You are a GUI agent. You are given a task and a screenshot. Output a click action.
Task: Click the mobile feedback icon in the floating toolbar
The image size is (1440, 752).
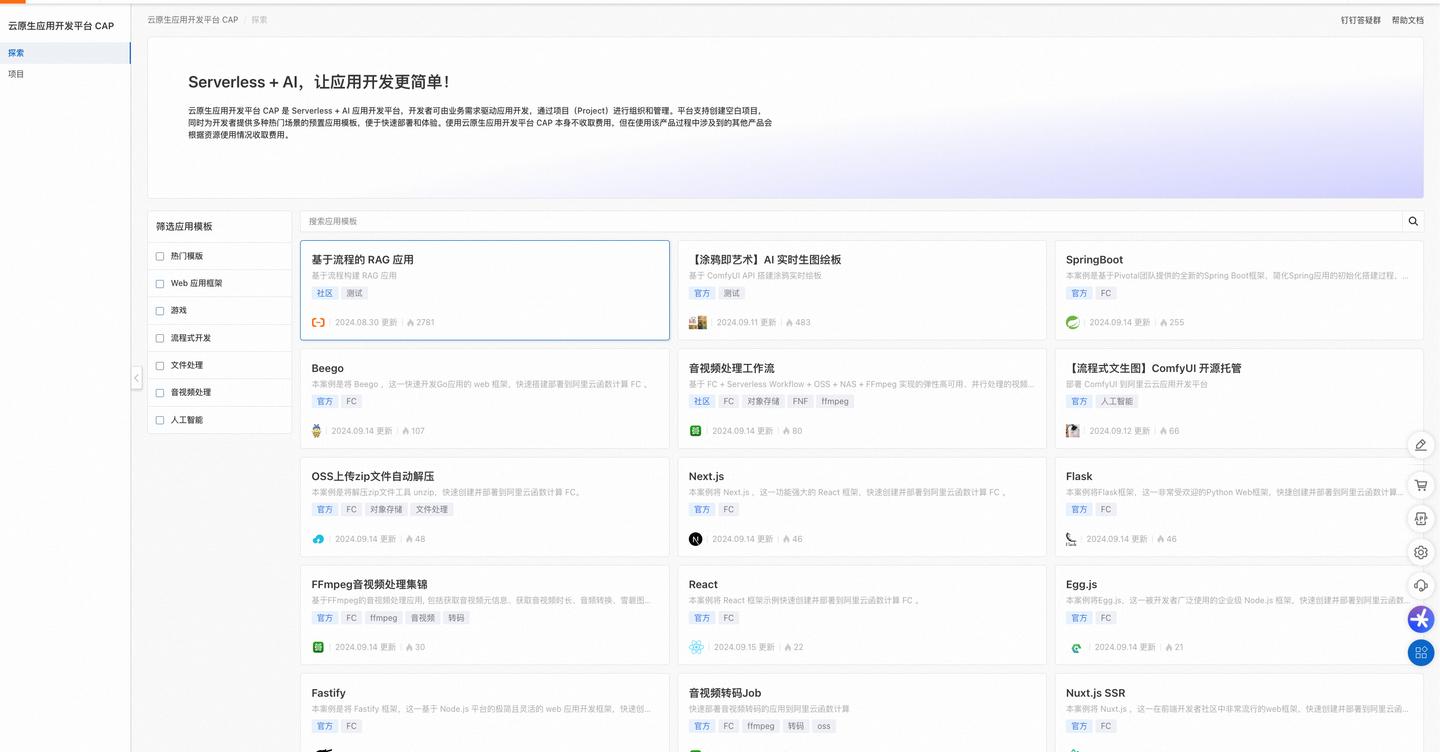[x=1420, y=518]
